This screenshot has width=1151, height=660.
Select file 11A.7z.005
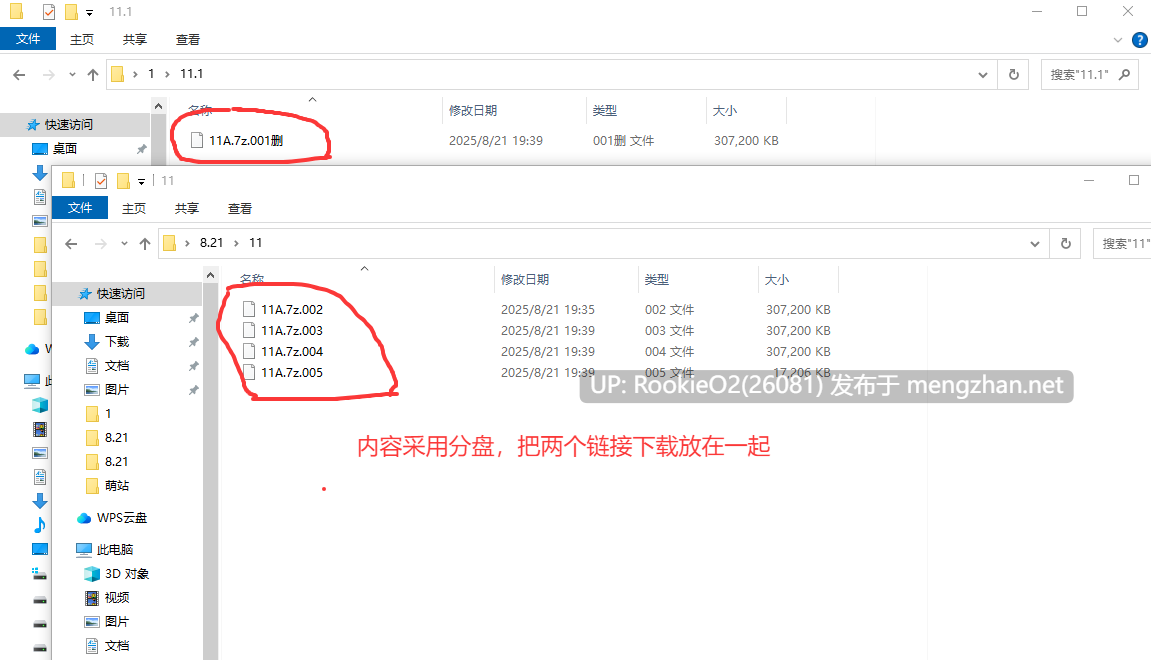(291, 373)
